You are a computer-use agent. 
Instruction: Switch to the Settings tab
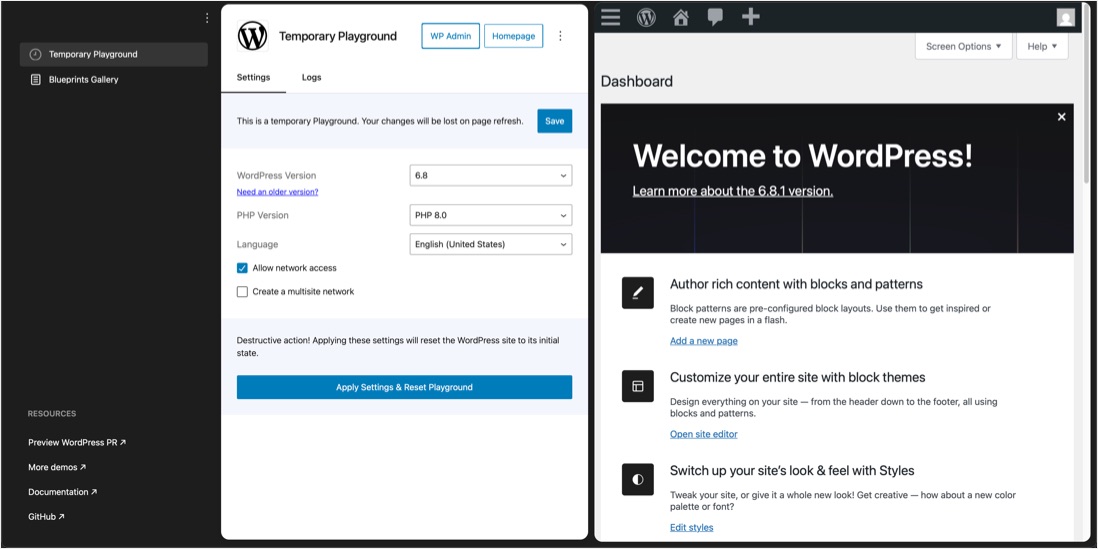click(253, 78)
